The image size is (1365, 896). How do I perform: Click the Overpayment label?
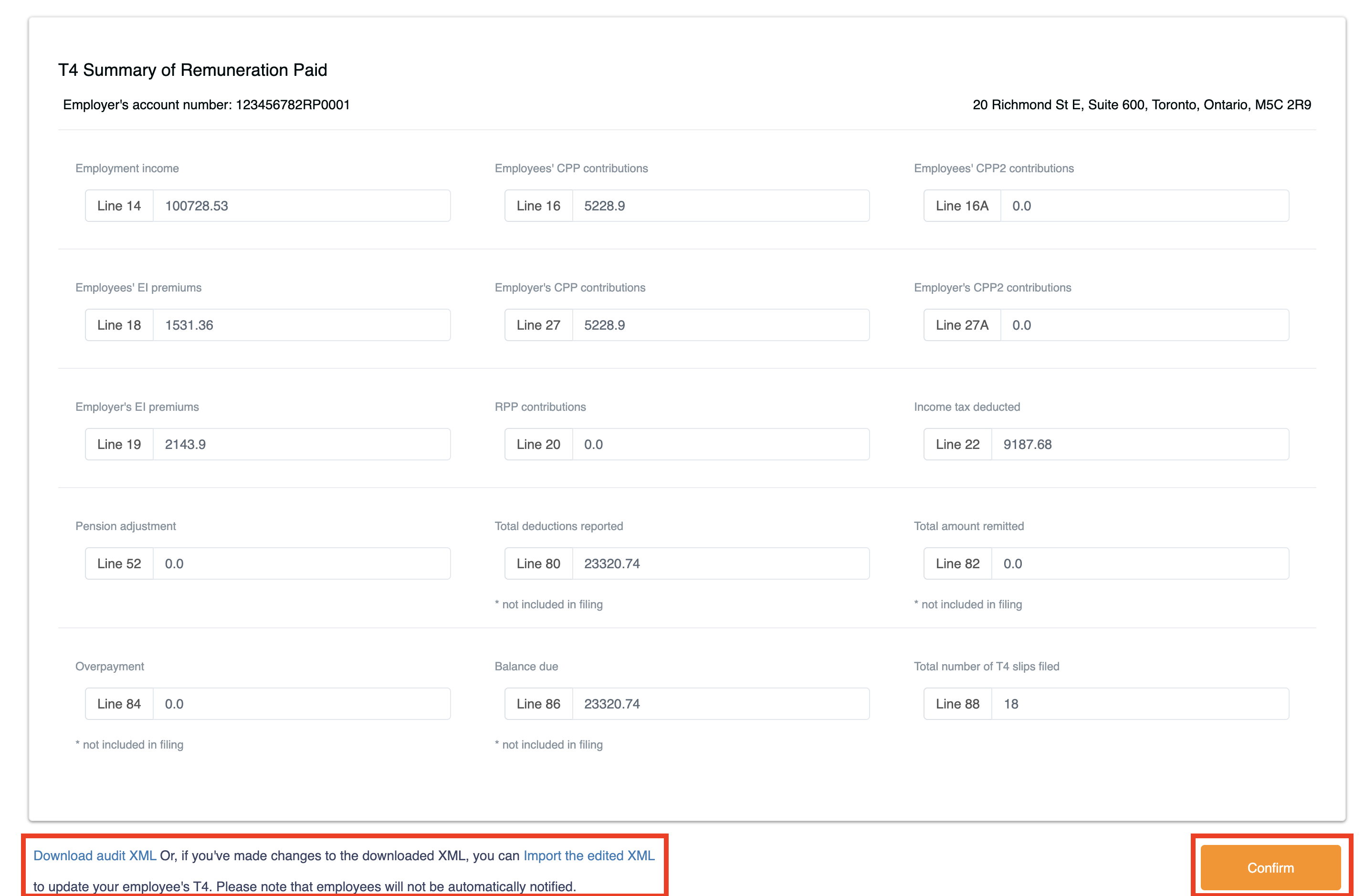(x=110, y=667)
